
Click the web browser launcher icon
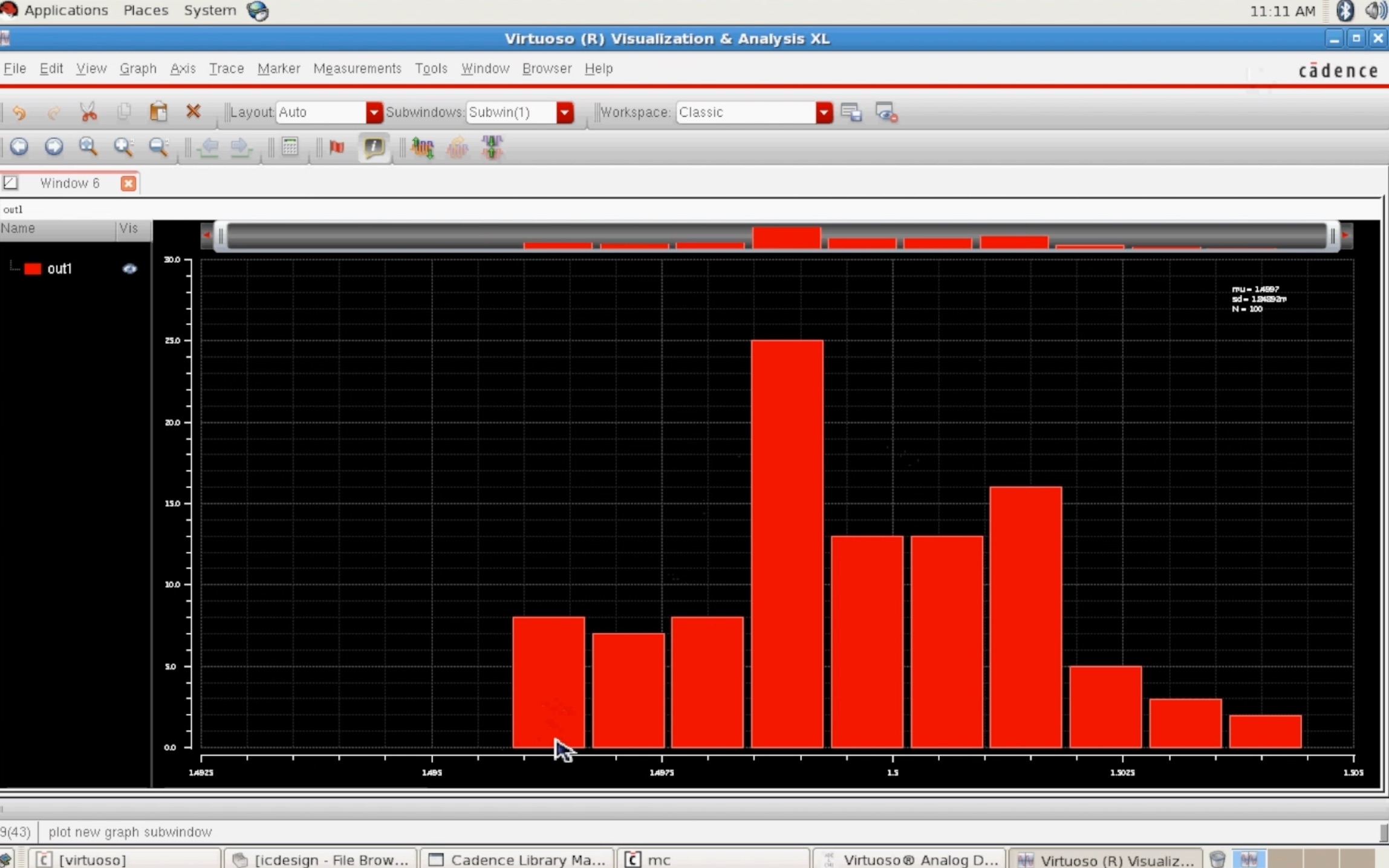coord(258,11)
